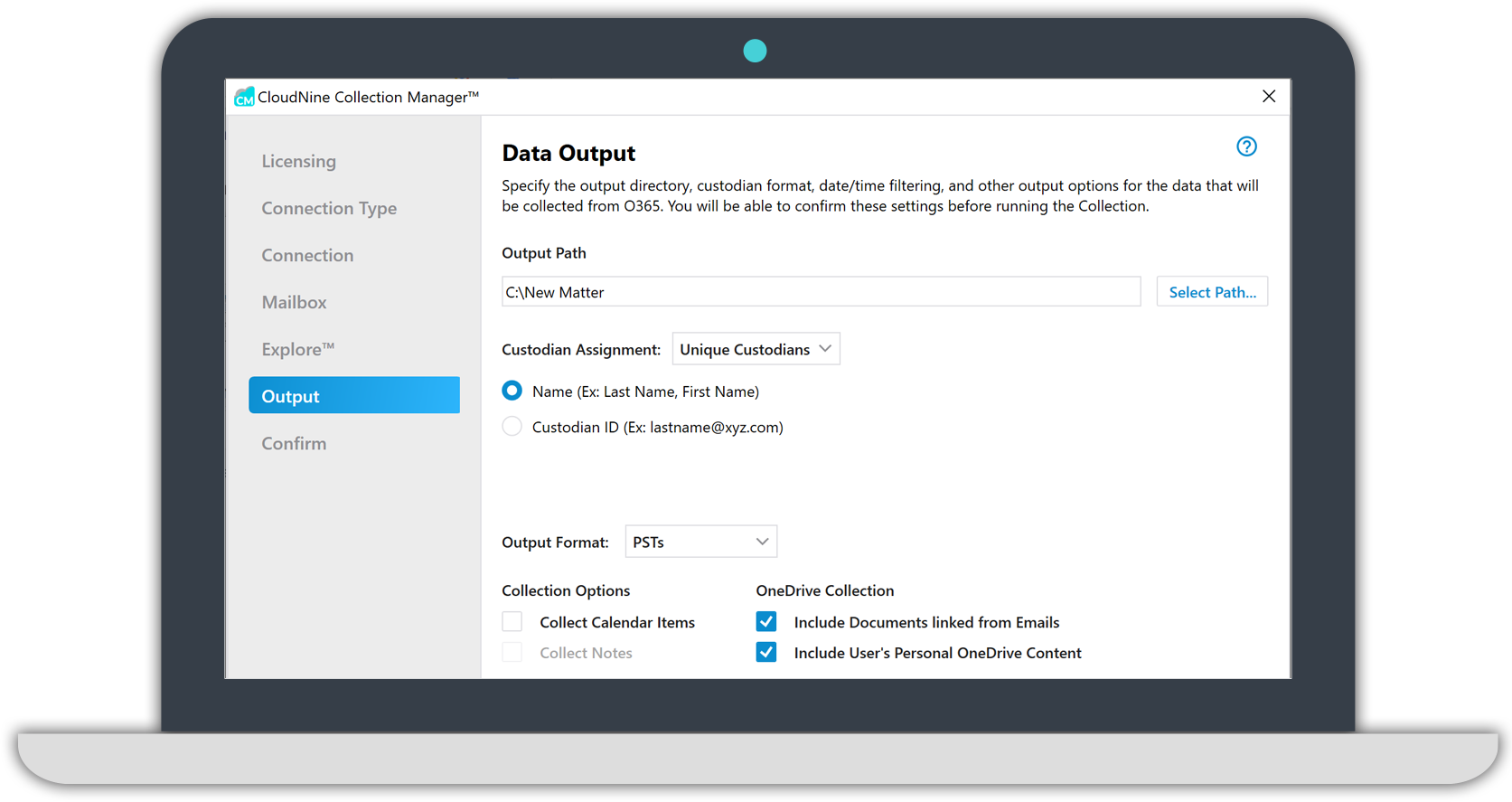Expand the Output Format PSTs dropdown
This screenshot has height=802, width=1512.
tap(700, 542)
